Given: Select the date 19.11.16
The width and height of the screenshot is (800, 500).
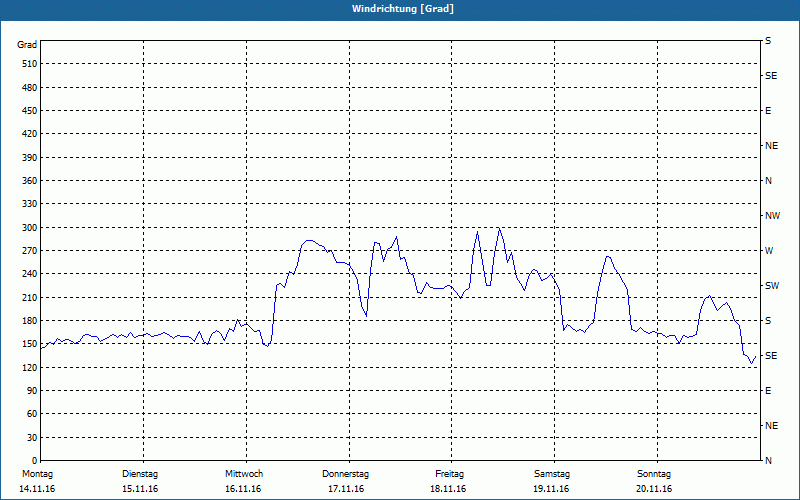Looking at the screenshot, I should tap(551, 489).
